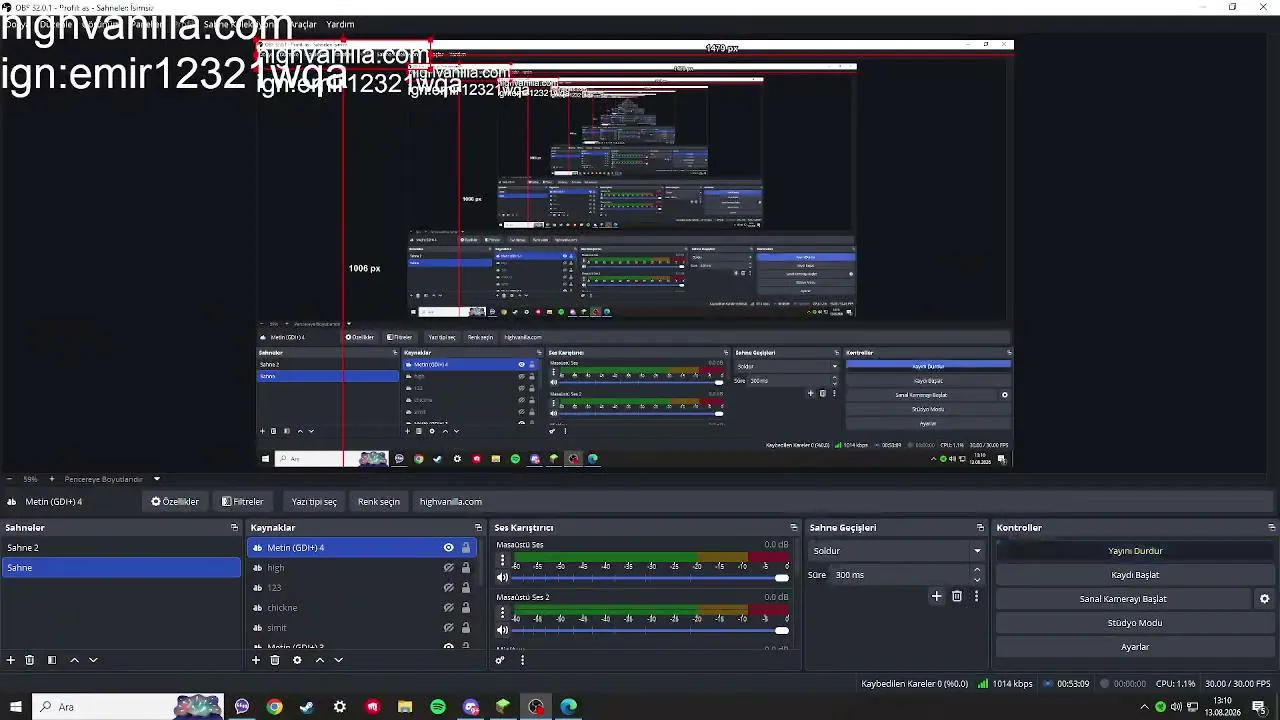The height and width of the screenshot is (720, 1280).
Task: Toggle lock on the simit source
Action: point(465,628)
